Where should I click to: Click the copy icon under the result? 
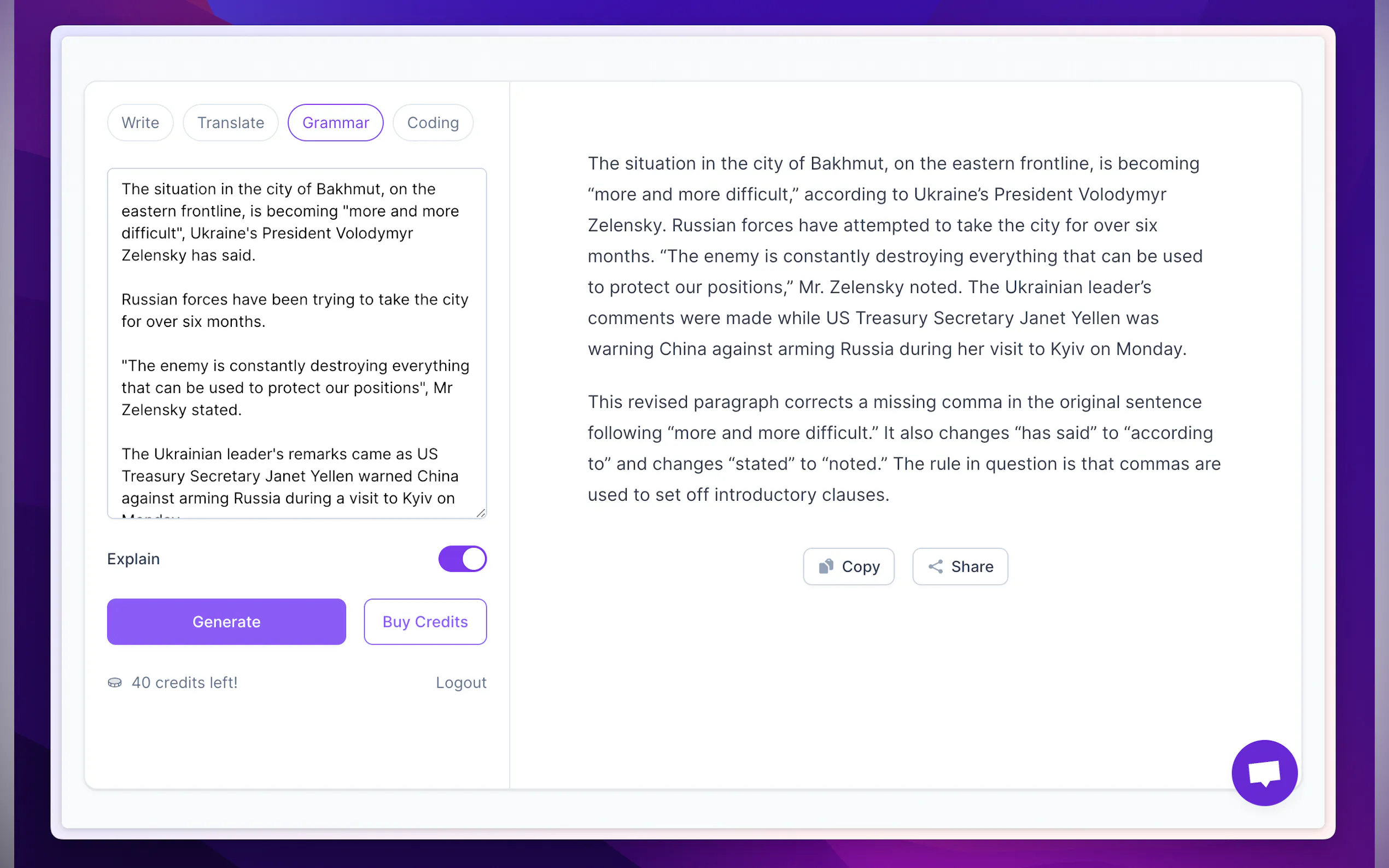click(826, 567)
